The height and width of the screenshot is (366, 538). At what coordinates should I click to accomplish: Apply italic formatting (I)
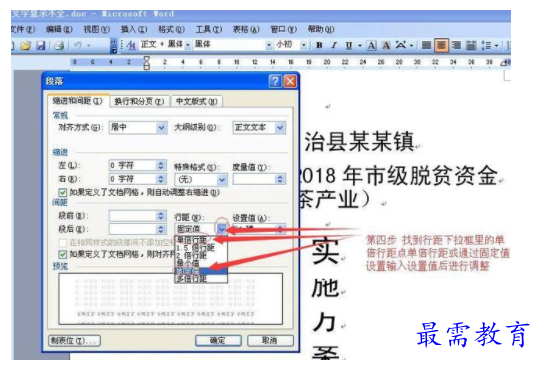pos(334,45)
